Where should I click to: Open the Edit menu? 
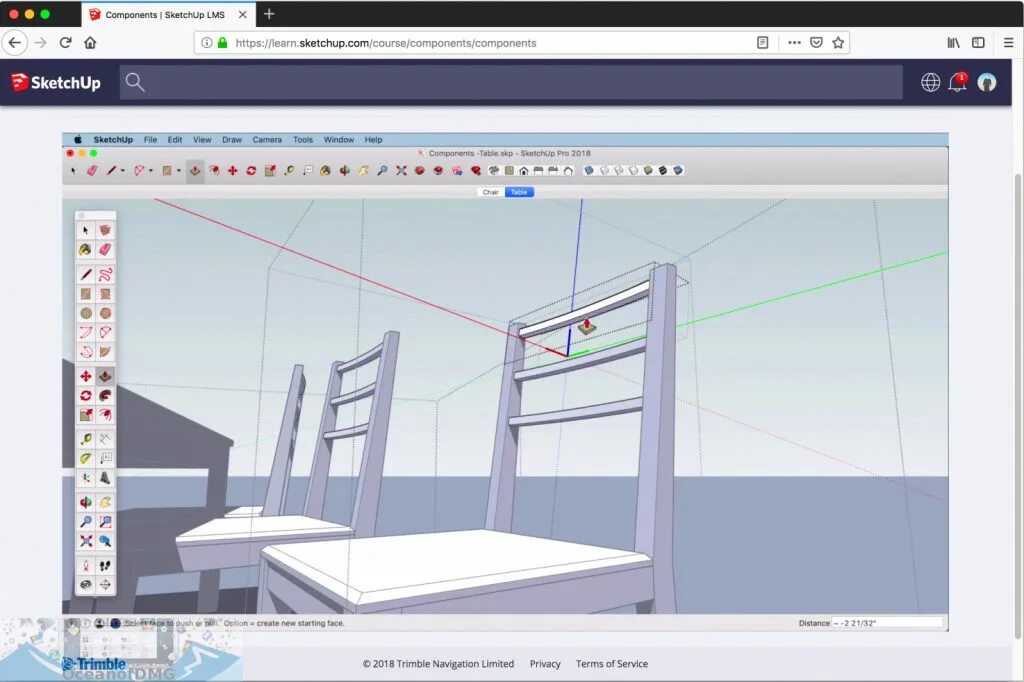[174, 140]
